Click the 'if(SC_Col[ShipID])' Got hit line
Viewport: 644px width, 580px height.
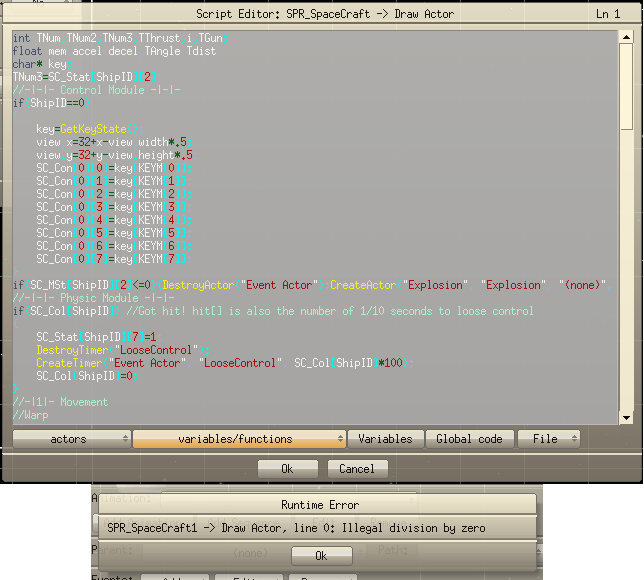click(273, 311)
